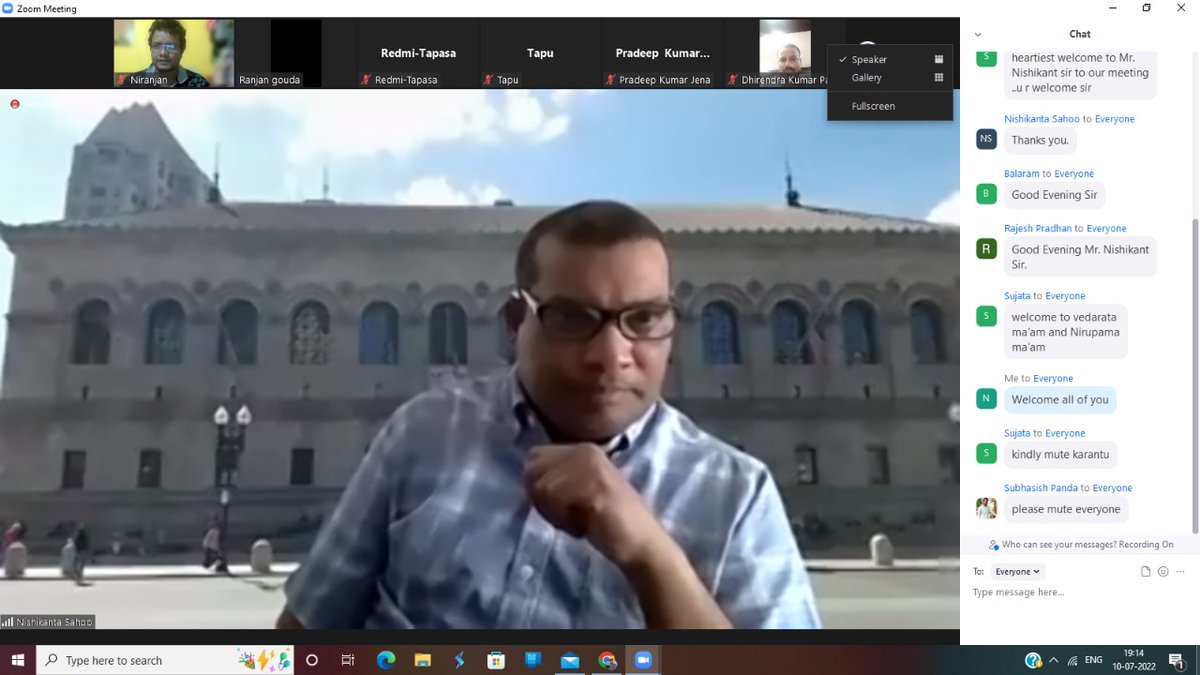Viewport: 1200px width, 675px height.
Task: Click the B avatar for Balaram
Action: pos(986,194)
